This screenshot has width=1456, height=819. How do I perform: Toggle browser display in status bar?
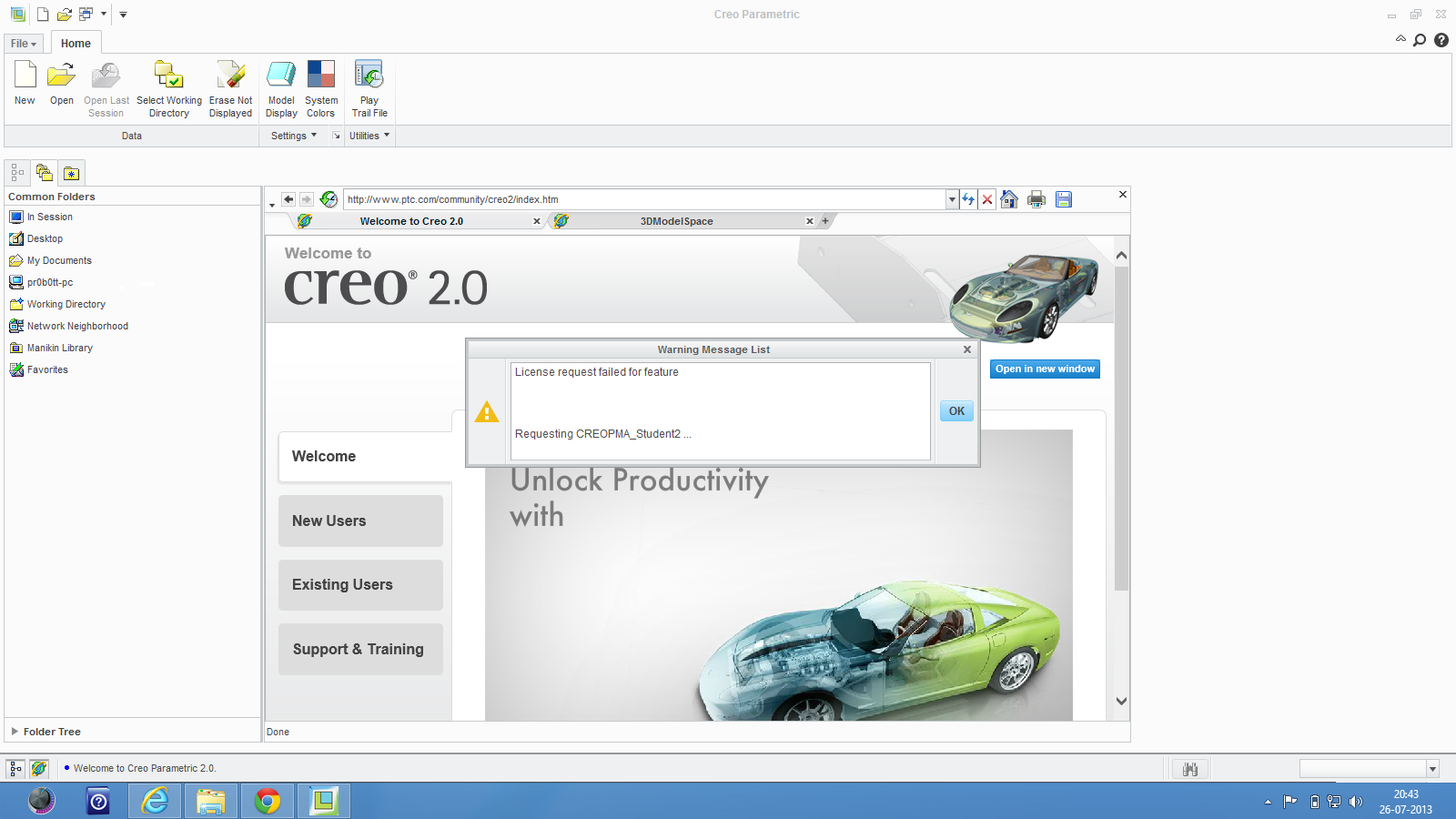[39, 769]
